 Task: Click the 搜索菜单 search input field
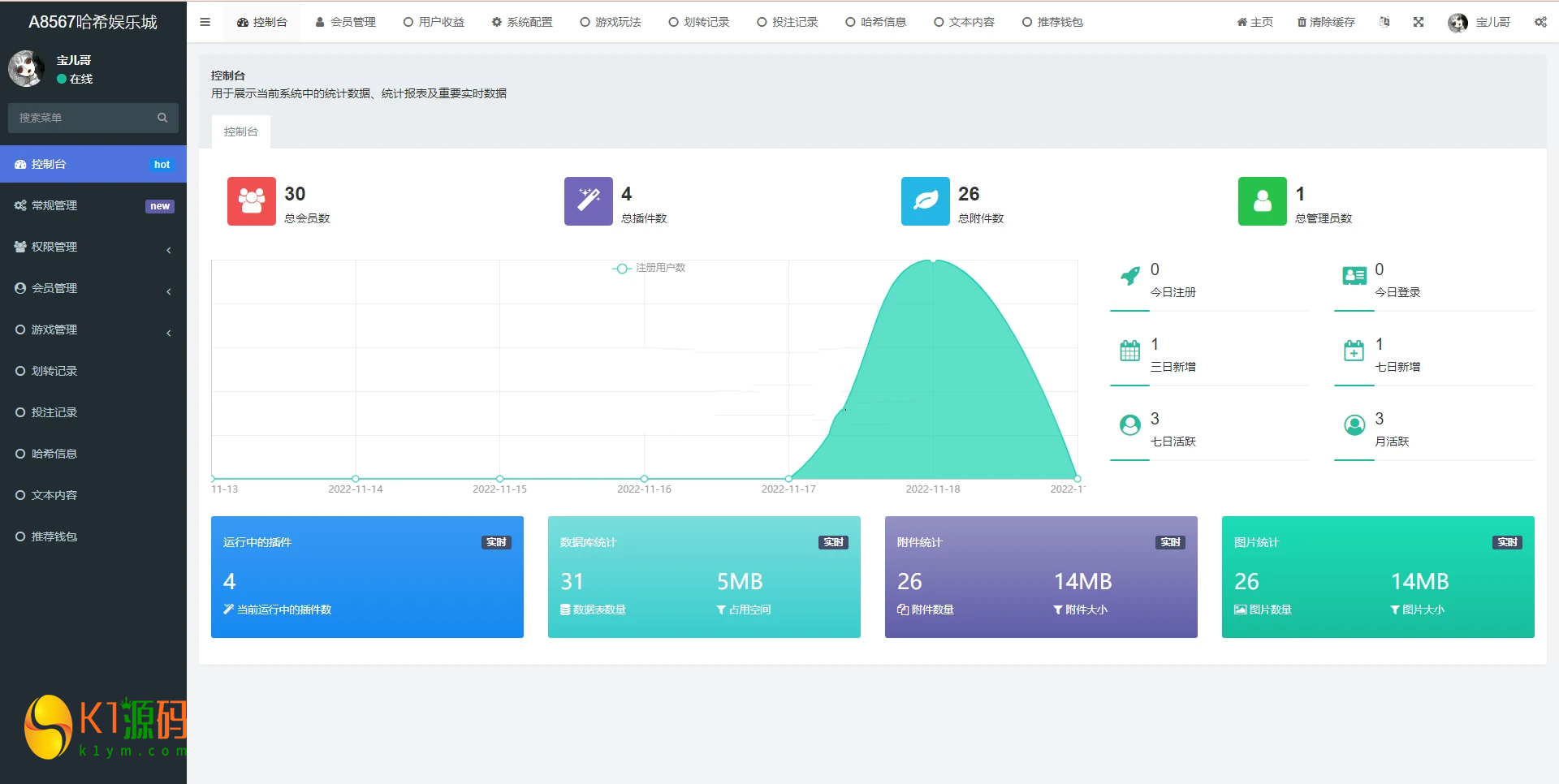tap(81, 118)
